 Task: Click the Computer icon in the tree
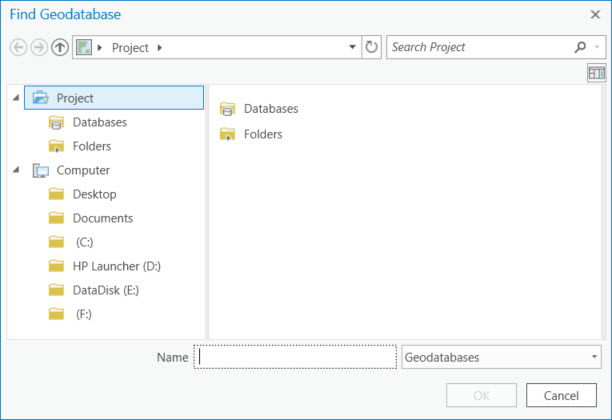click(x=41, y=170)
